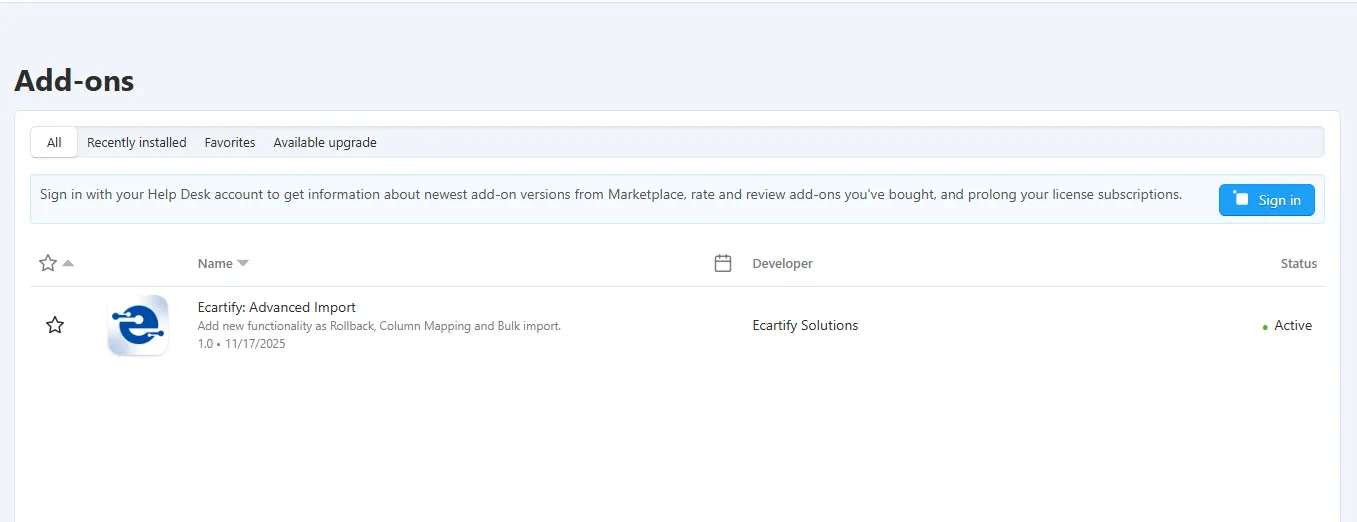
Task: Open the Active status for Ecartify
Action: pos(1287,326)
